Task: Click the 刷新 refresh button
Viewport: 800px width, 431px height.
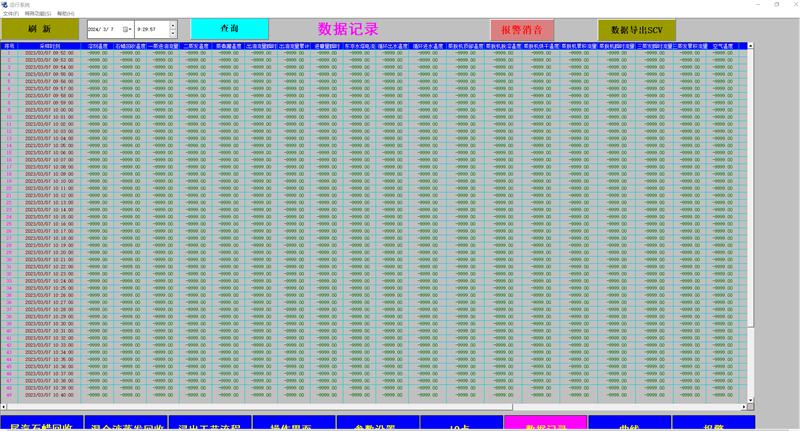Action: coord(40,29)
